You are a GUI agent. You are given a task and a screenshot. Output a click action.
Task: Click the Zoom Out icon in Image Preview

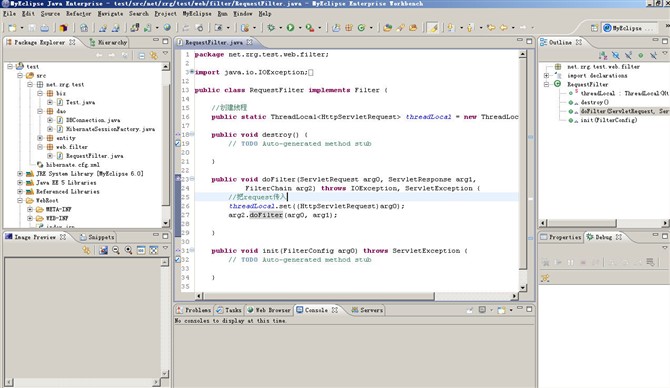click(116, 250)
